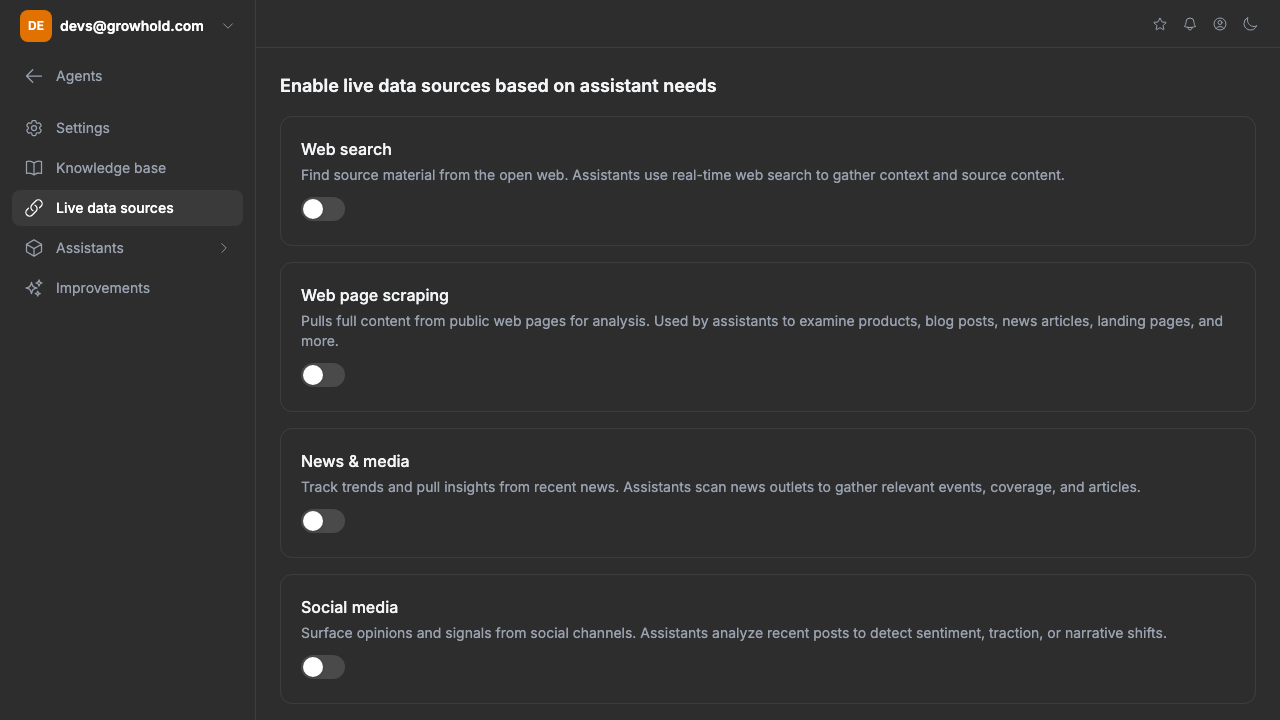Click the DE account avatar
The height and width of the screenshot is (720, 1280).
[x=36, y=26]
